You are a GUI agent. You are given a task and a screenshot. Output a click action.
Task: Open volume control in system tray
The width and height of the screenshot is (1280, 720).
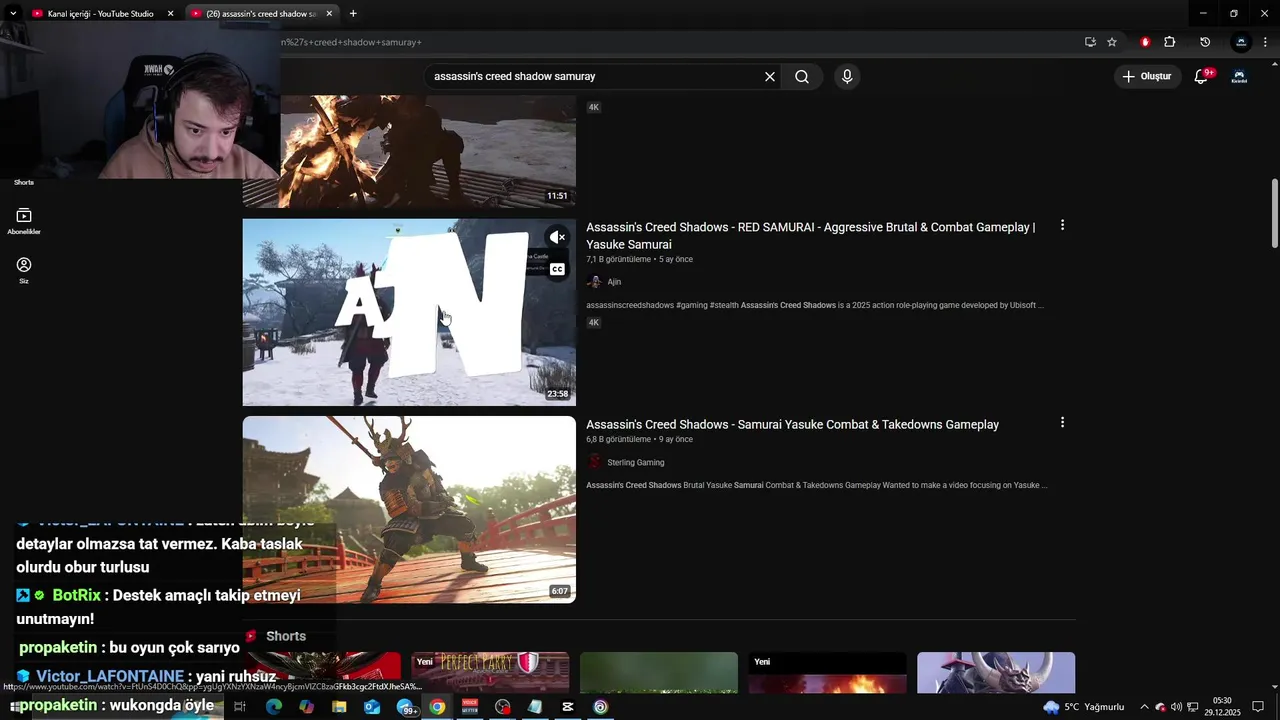point(1176,707)
